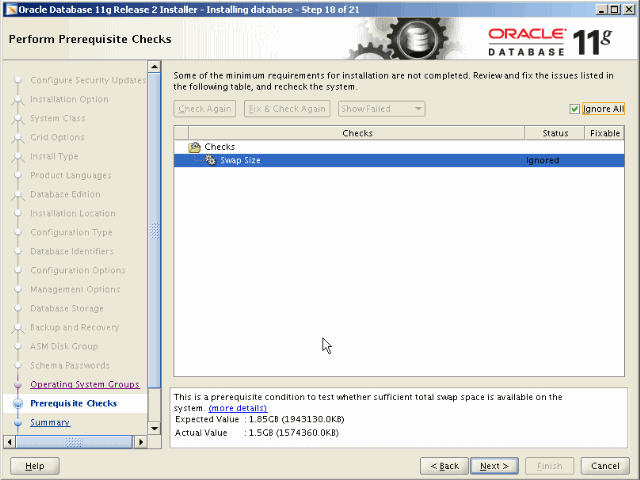Click the Checks folder icon in tree
Image resolution: width=640 pixels, height=480 pixels.
tap(195, 147)
